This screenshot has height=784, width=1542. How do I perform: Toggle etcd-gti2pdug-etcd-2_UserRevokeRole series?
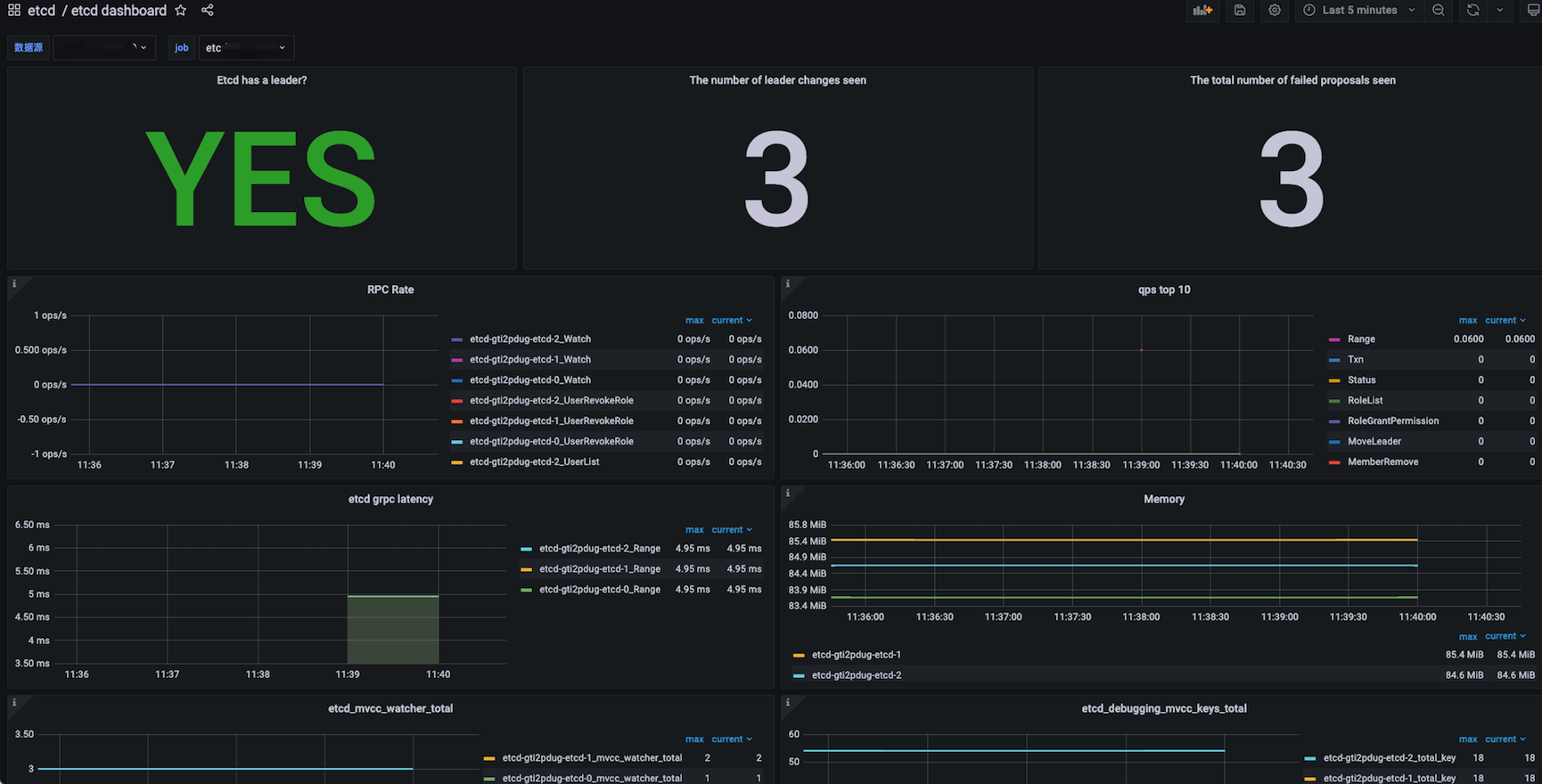[552, 401]
